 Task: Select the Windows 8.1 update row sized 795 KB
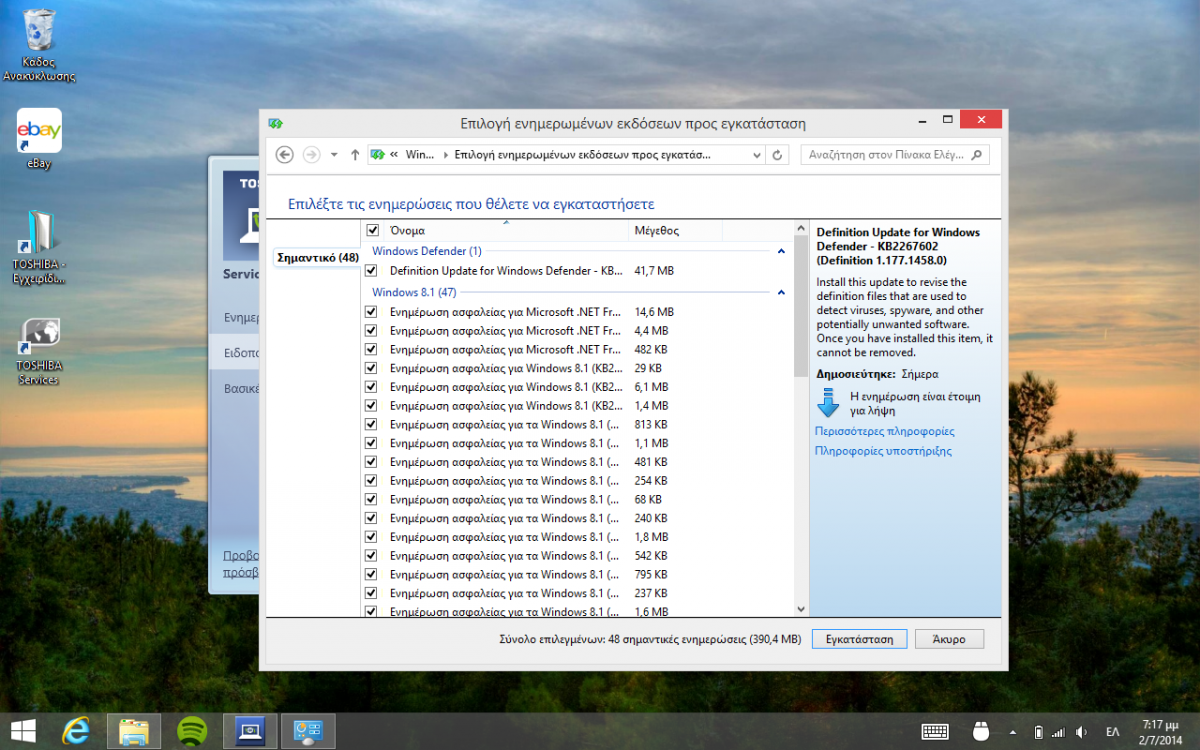point(578,574)
